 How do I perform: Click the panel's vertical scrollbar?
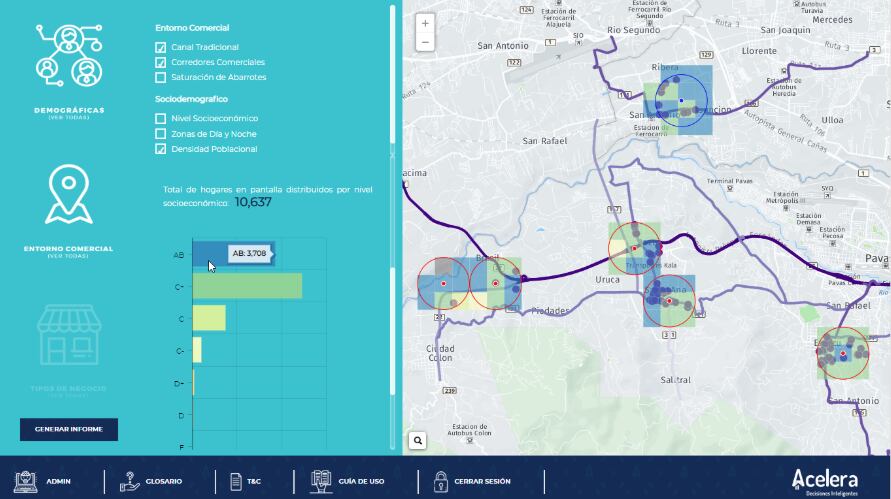click(393, 75)
